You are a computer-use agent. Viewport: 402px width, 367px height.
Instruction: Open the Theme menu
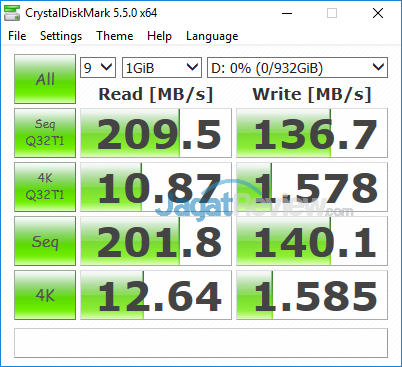114,36
